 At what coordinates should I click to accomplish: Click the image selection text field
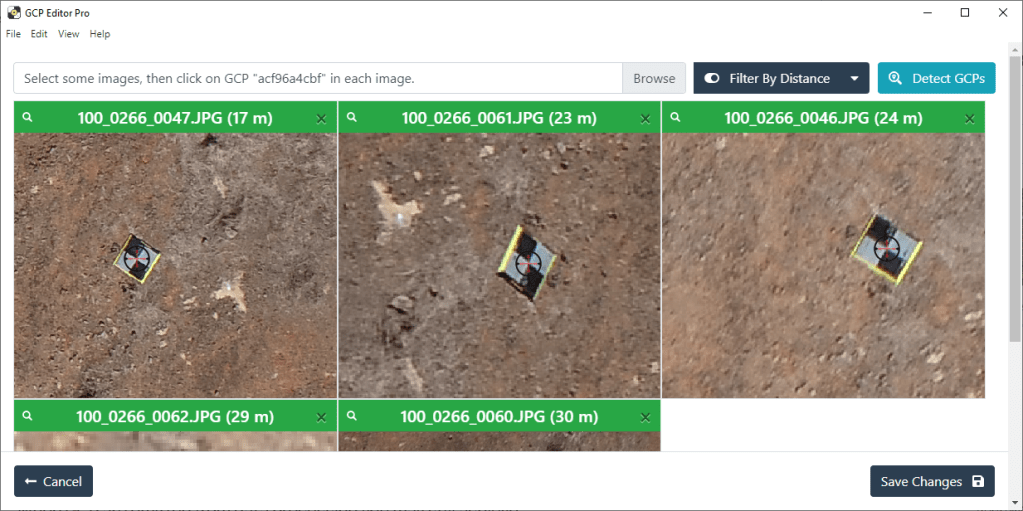318,78
